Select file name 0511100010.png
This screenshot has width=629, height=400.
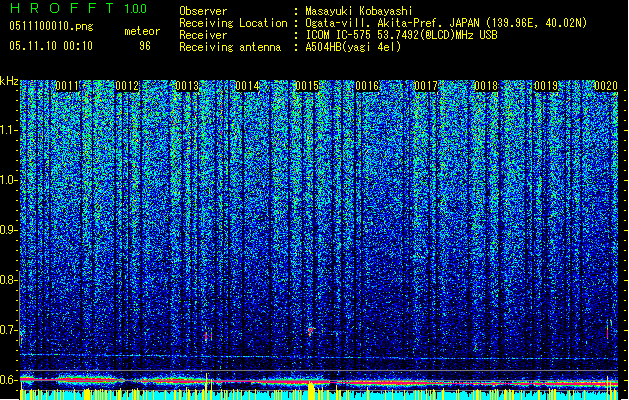coord(51,26)
